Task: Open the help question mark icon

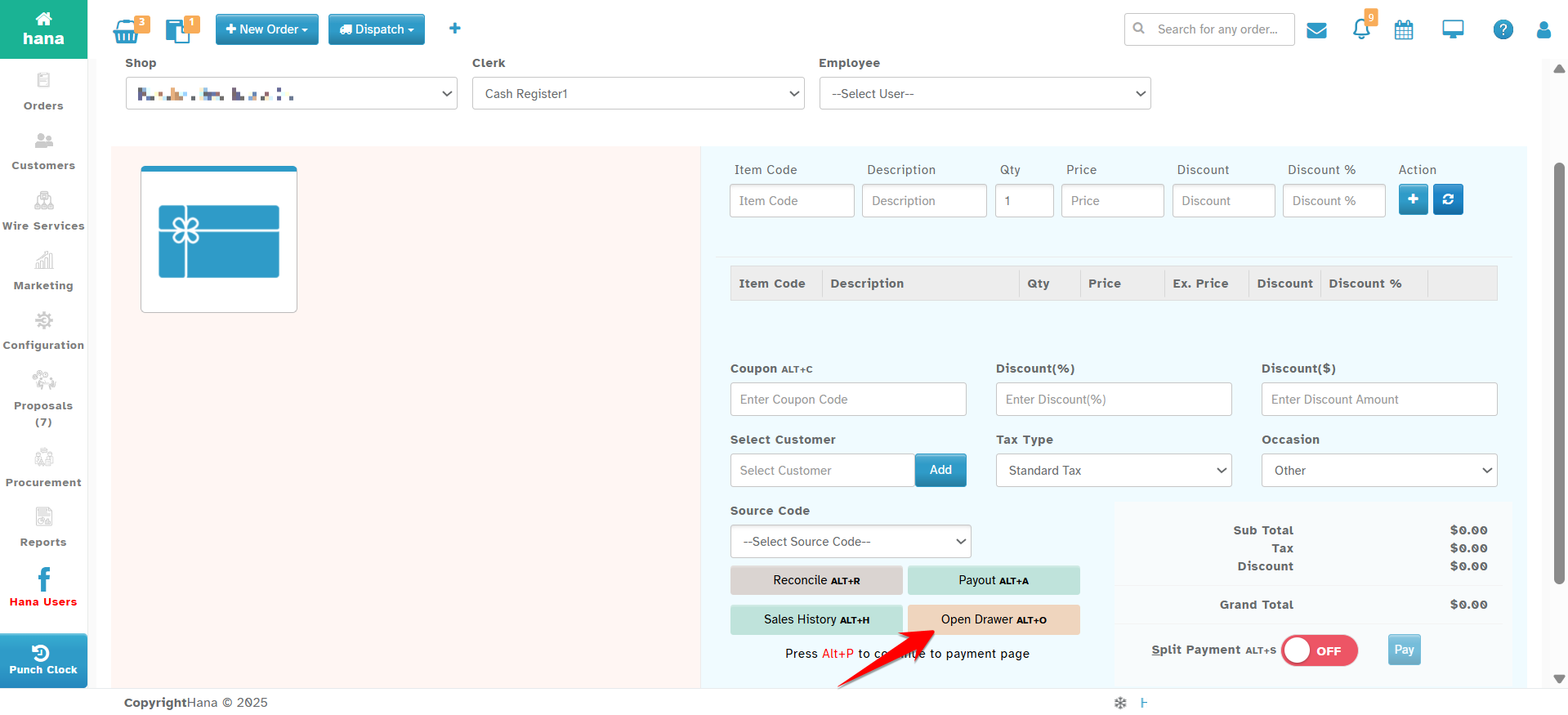Action: pyautogui.click(x=1503, y=29)
